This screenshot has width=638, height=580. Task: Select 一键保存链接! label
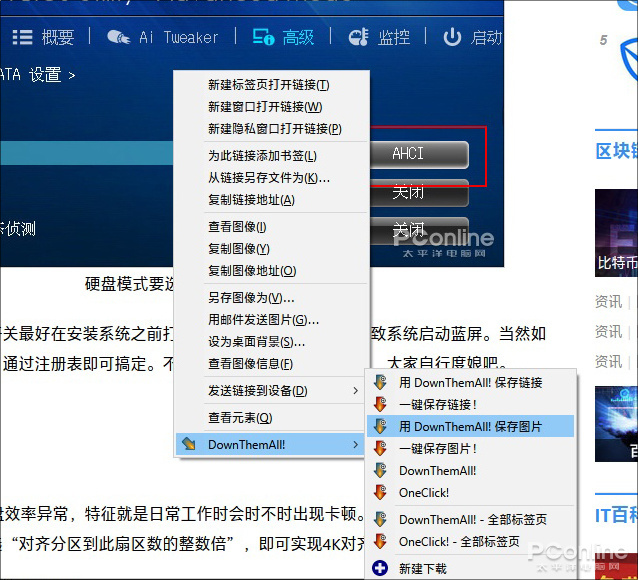[437, 405]
